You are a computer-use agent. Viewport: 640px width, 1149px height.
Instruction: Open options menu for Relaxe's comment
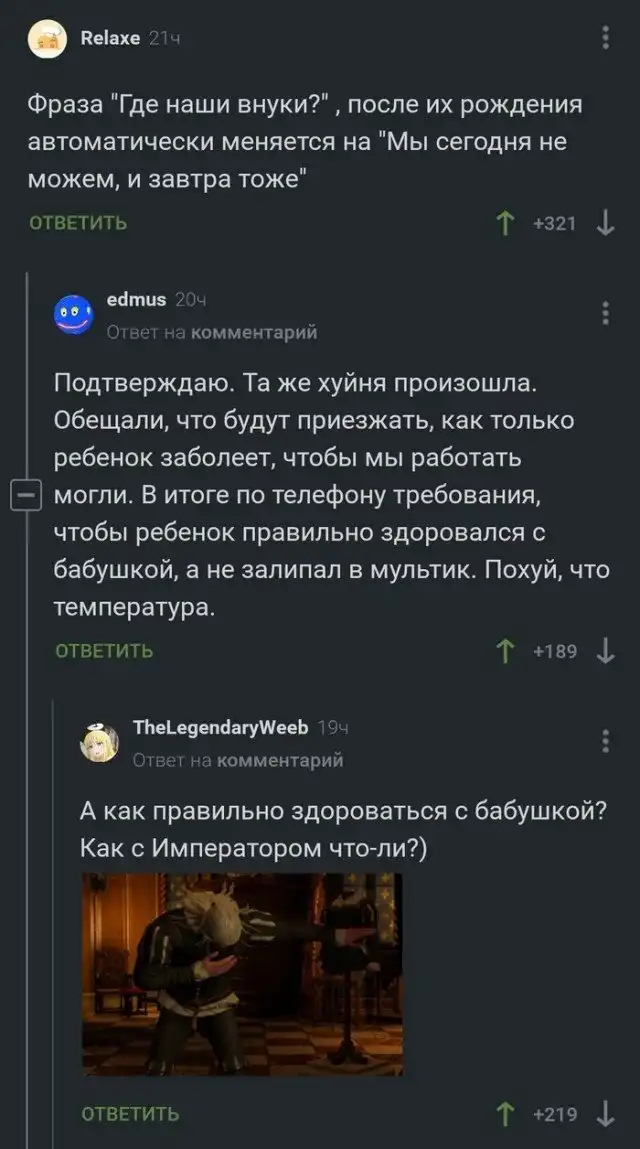point(605,39)
